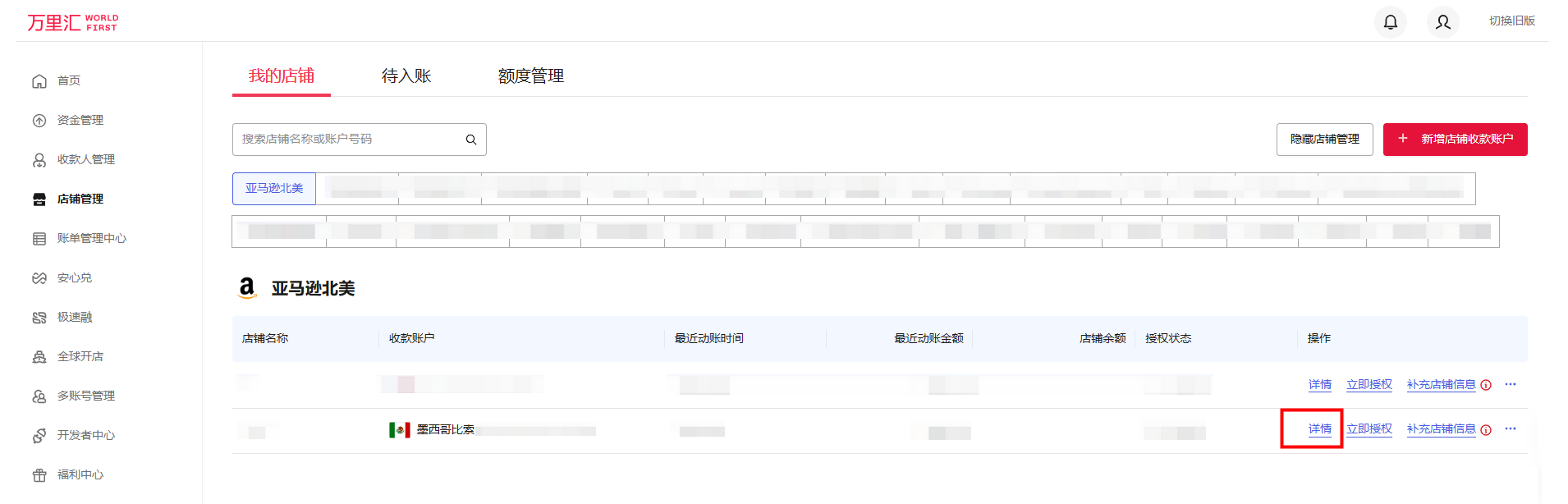Click the 新增店铺收款账户 button
The height and width of the screenshot is (504, 1568).
click(1455, 140)
